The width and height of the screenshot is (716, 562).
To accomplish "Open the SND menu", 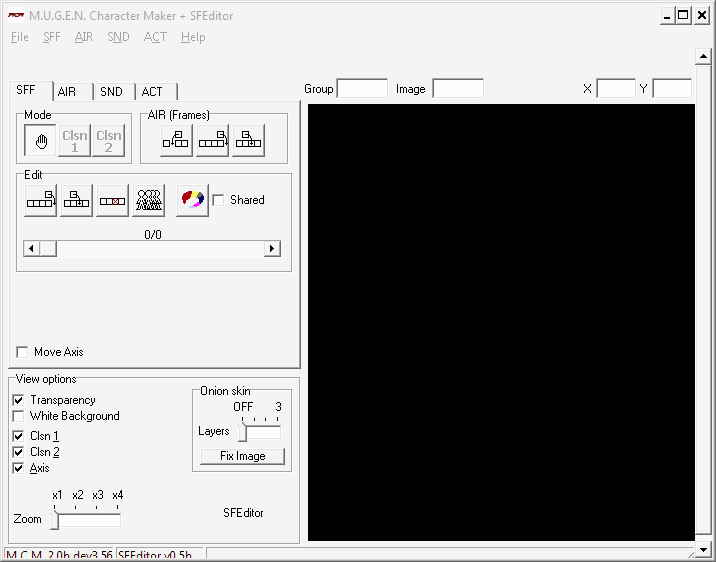I will [118, 37].
